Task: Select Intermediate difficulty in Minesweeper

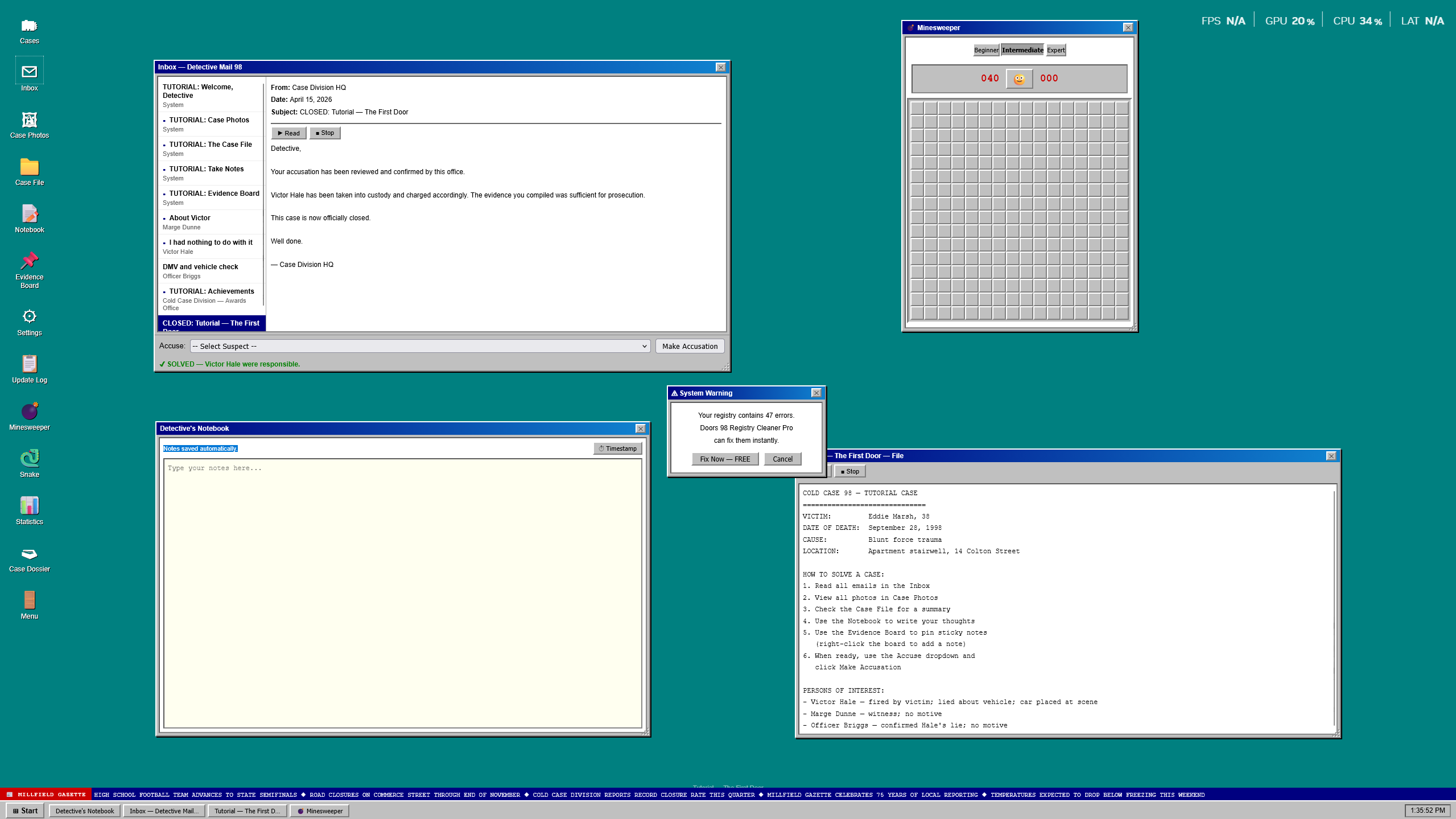Action: [1022, 50]
